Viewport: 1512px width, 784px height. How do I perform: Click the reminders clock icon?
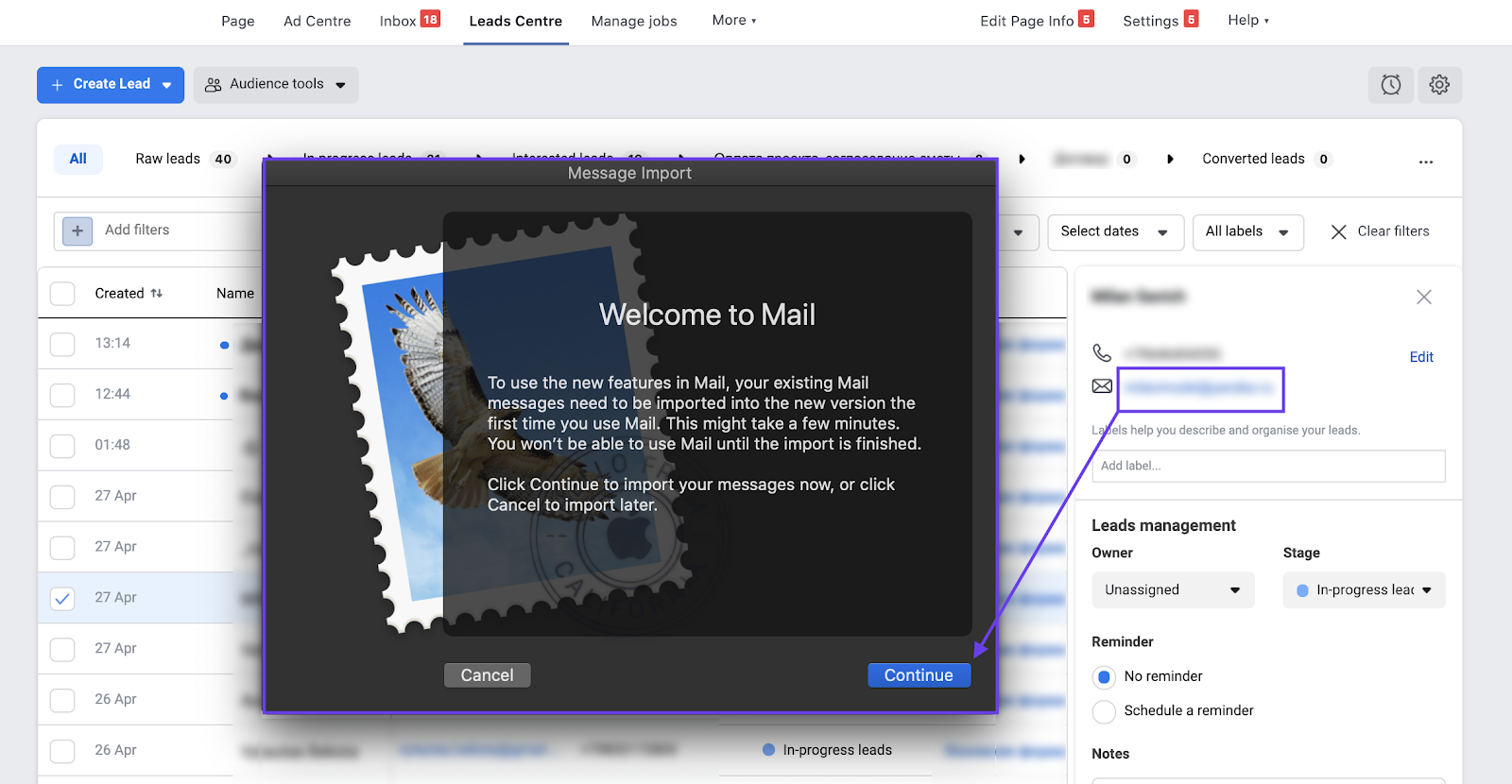coord(1391,85)
